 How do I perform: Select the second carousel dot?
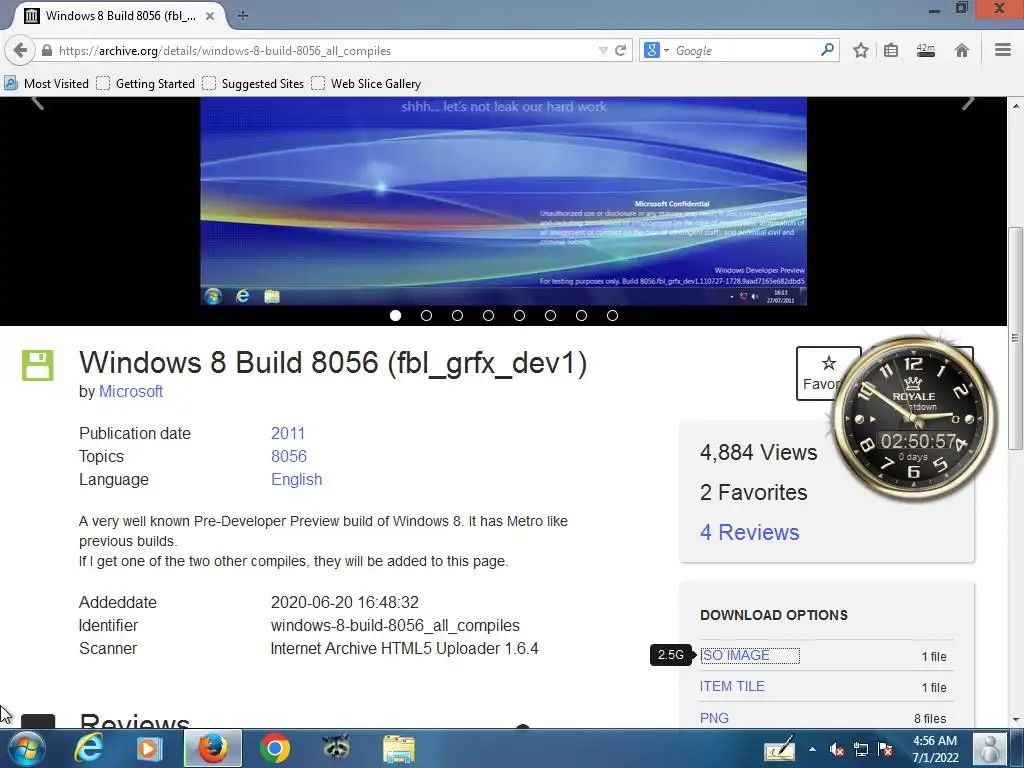click(426, 315)
